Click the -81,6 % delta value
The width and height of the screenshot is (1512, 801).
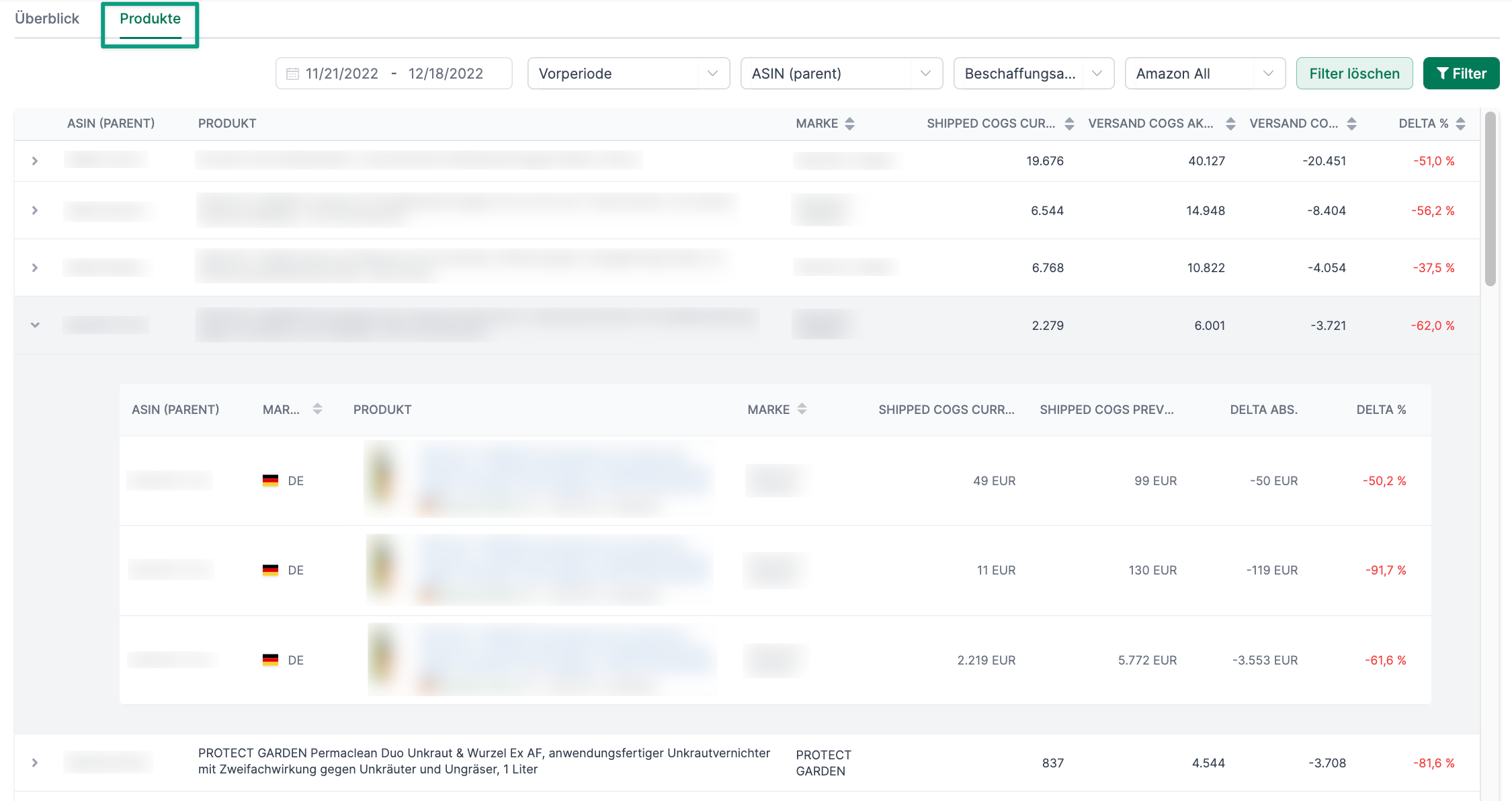1434,763
